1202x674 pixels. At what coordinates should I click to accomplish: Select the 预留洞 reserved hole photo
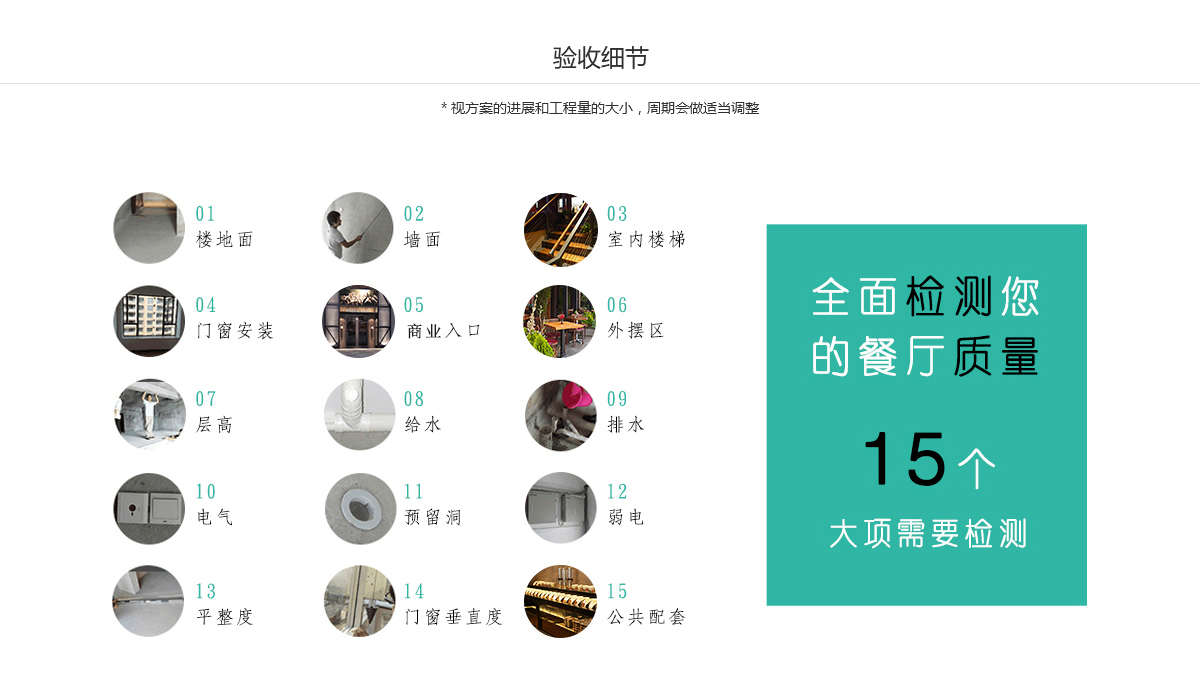(360, 508)
